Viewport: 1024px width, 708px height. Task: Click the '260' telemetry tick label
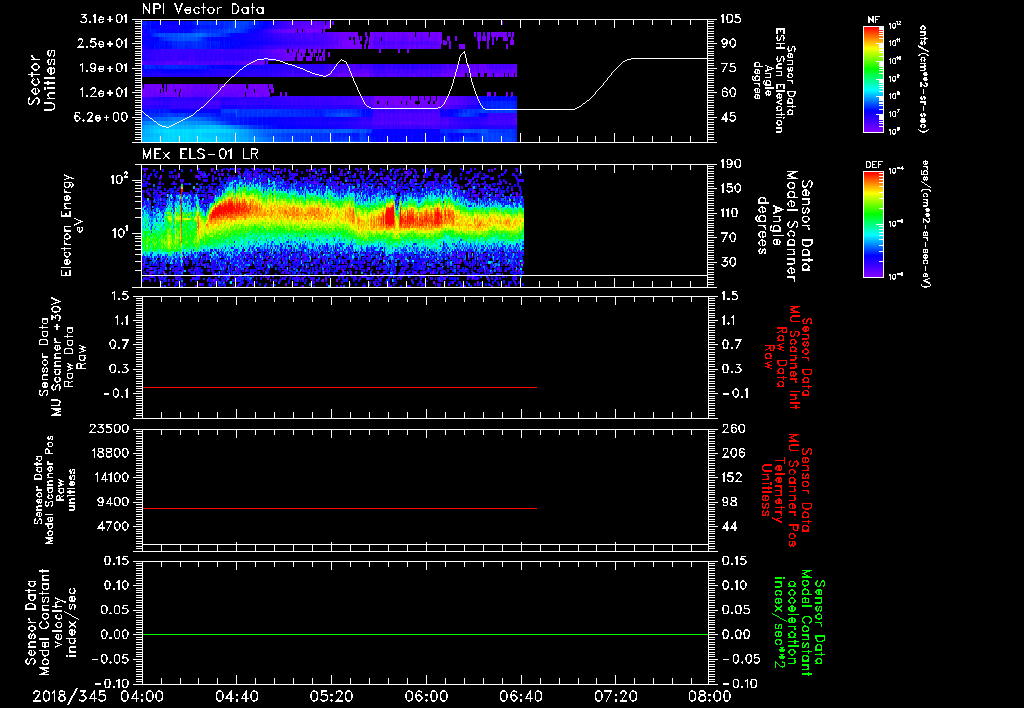(731, 428)
